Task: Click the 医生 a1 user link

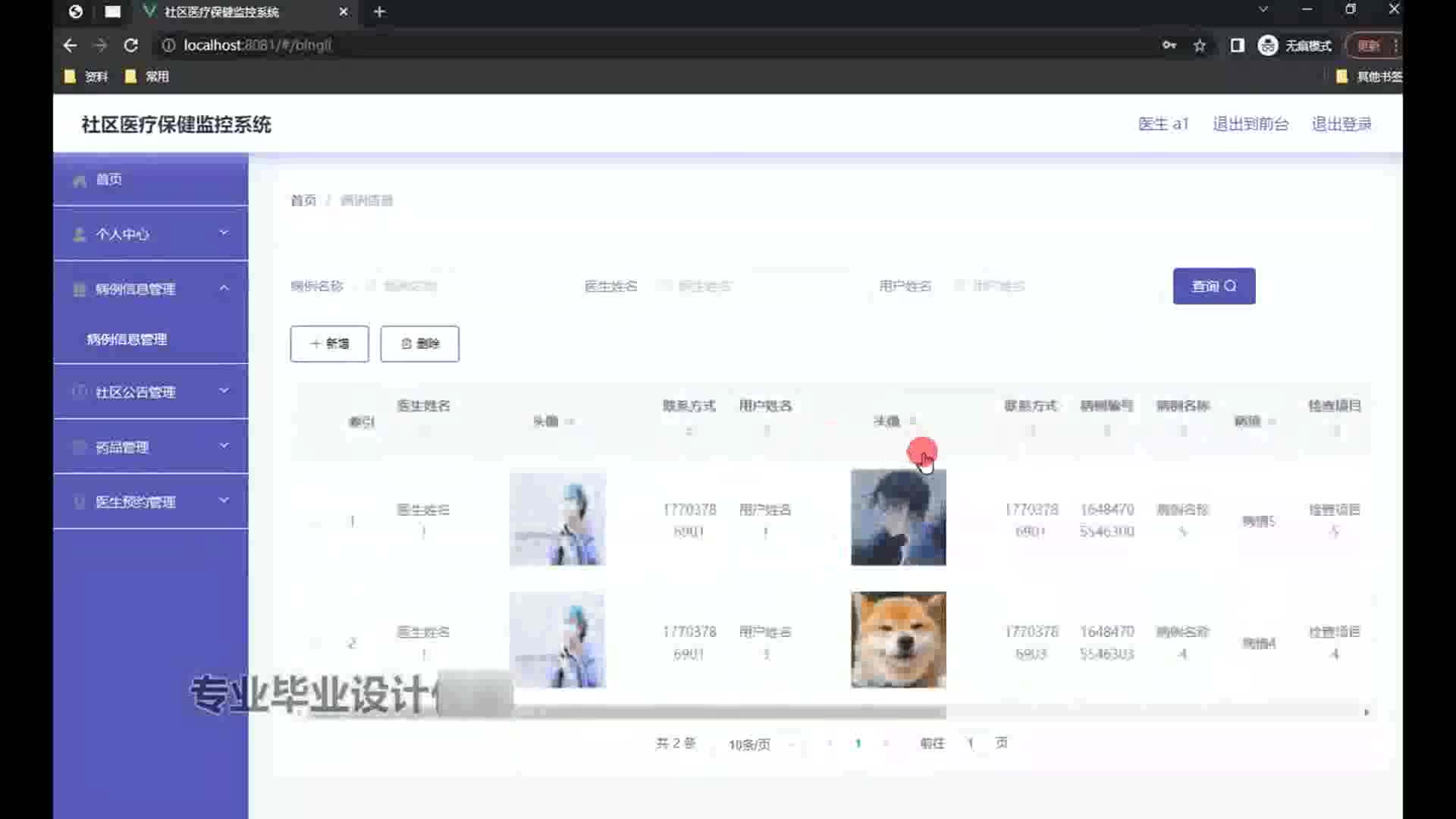Action: tap(1163, 124)
